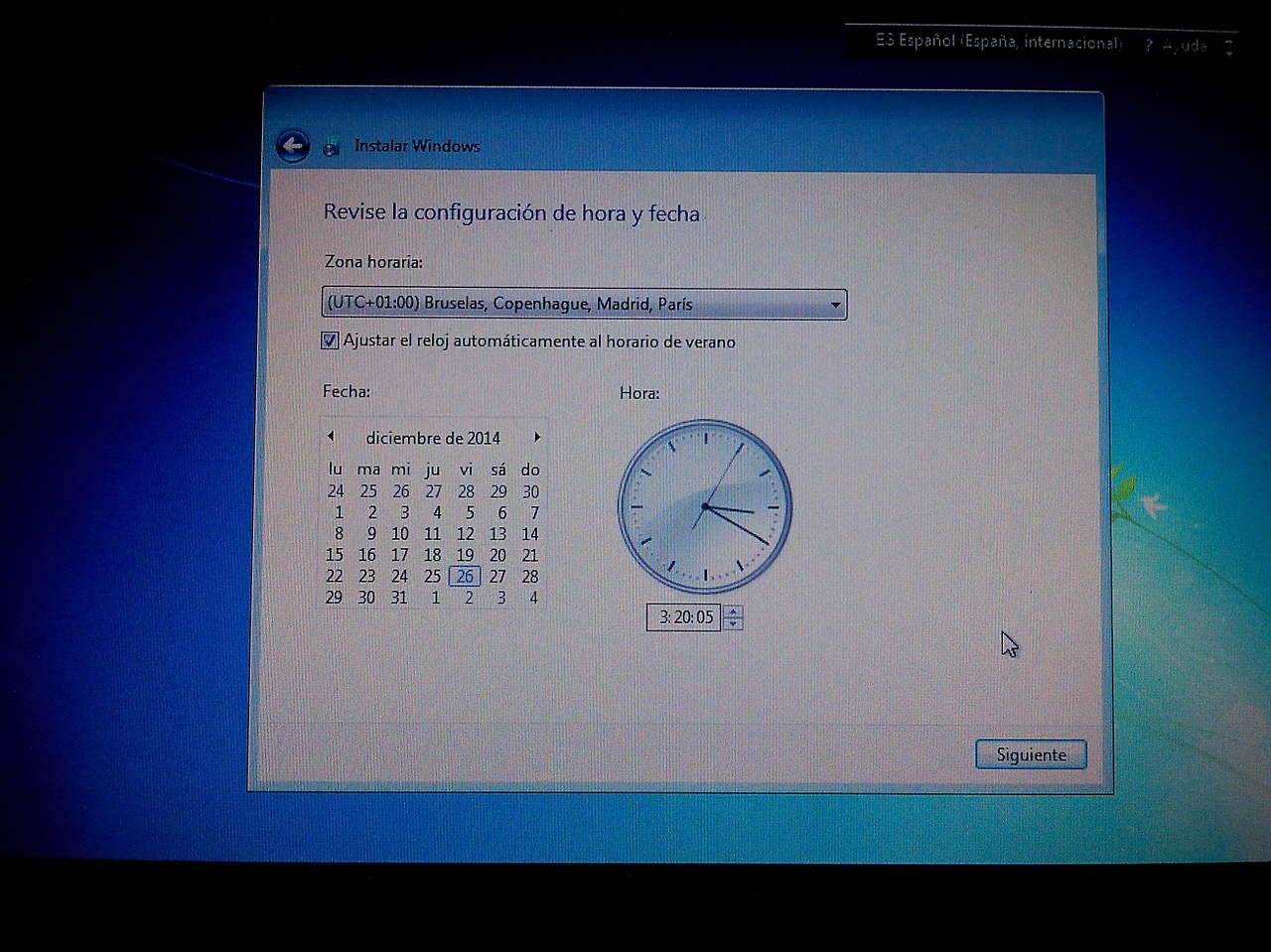Click the analog clock face
This screenshot has height=952, width=1271.
tap(705, 506)
